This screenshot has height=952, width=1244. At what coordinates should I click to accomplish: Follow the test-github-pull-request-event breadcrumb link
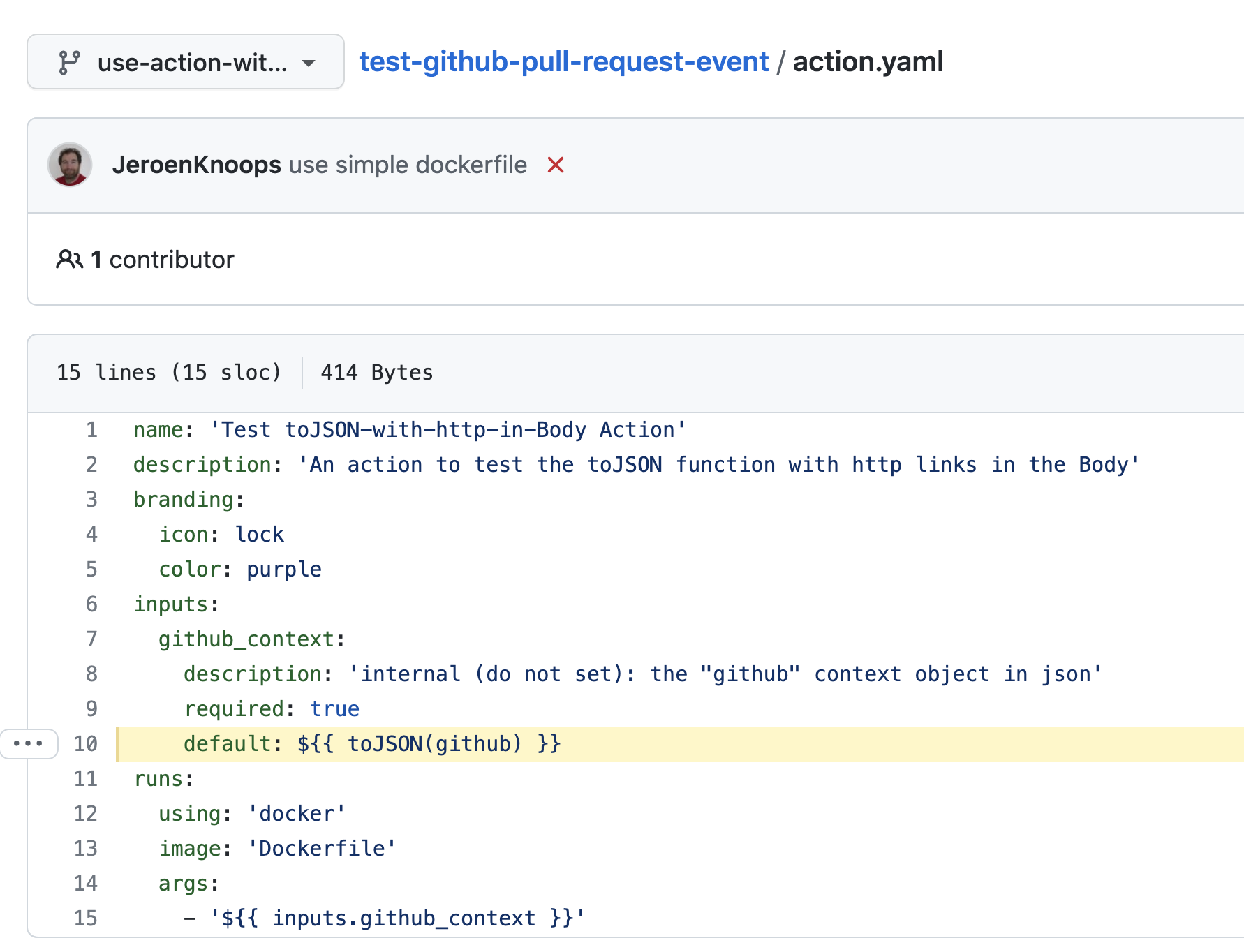tap(563, 61)
